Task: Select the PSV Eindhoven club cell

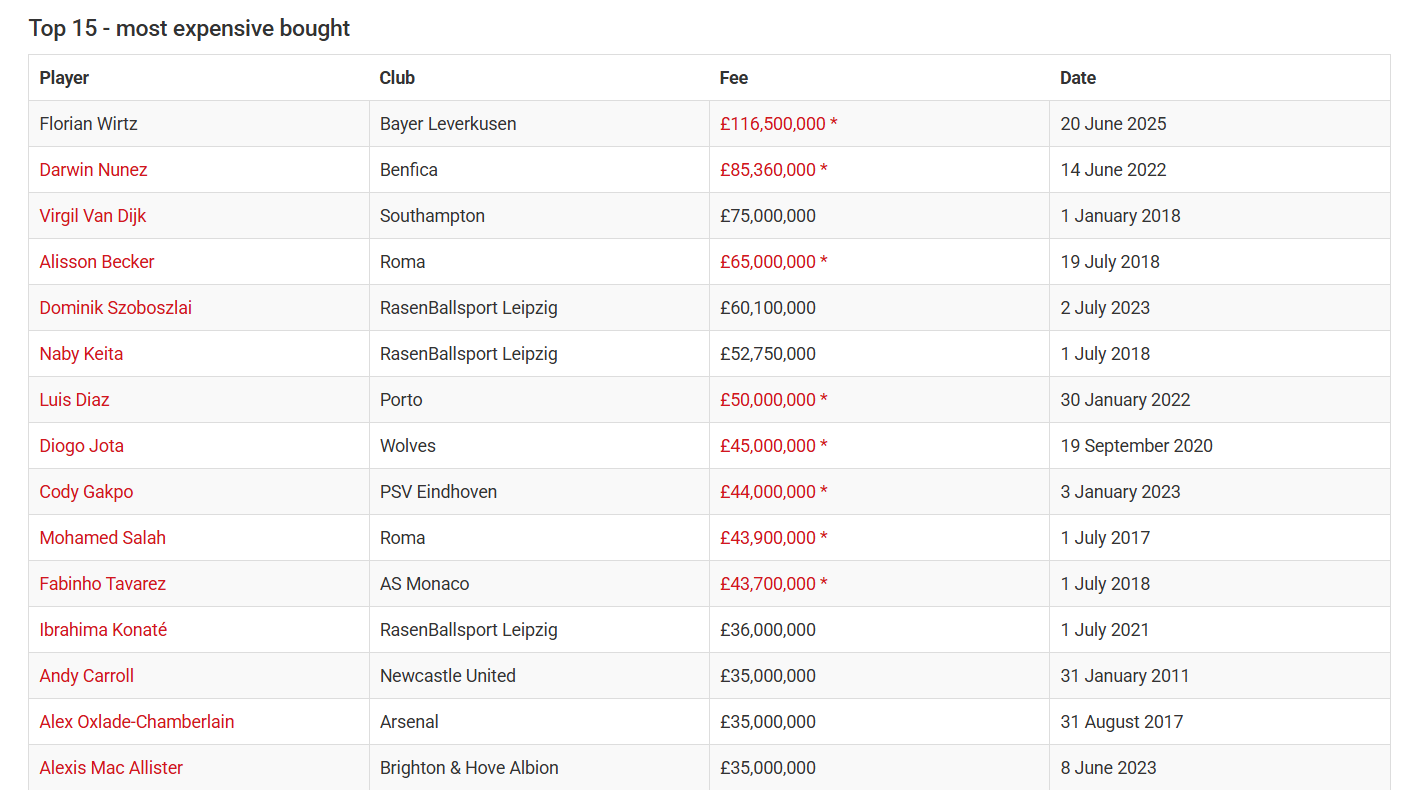Action: [539, 492]
